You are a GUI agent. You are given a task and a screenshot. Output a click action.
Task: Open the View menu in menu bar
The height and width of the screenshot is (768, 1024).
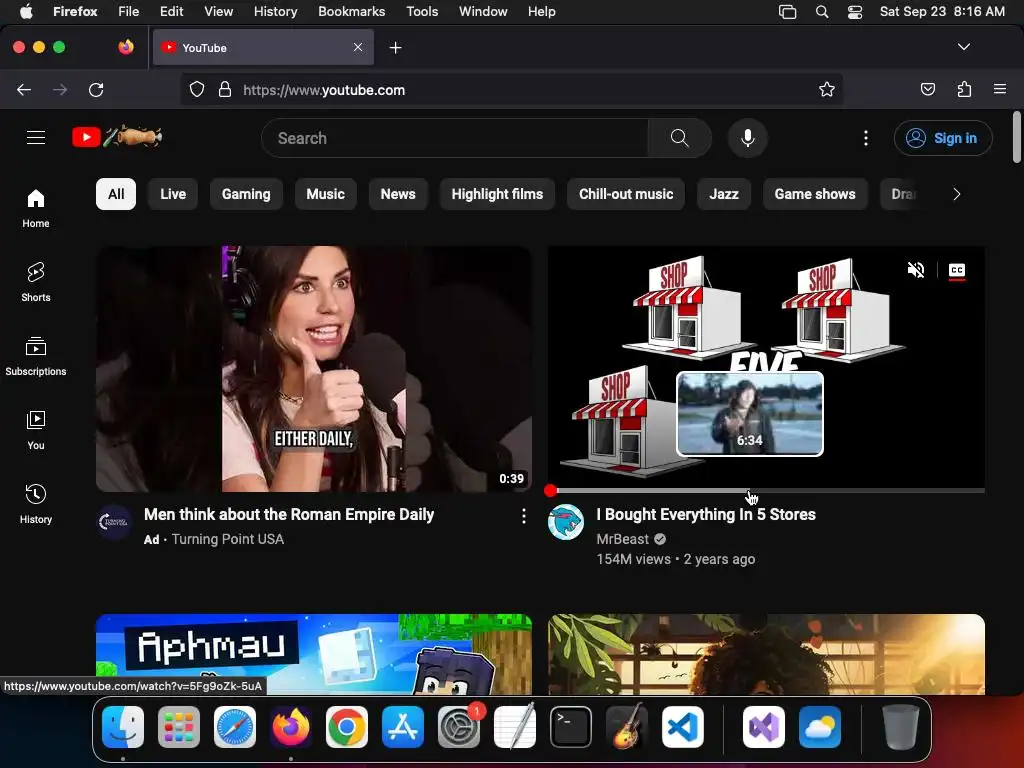(x=218, y=12)
